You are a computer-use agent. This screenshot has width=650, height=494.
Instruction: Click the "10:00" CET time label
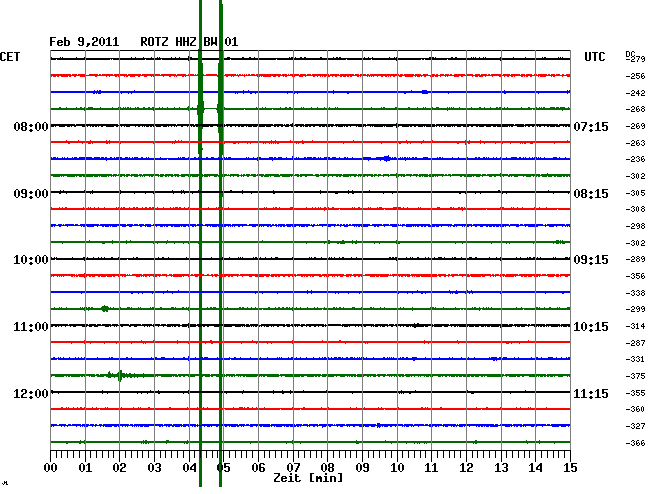[x=31, y=260]
